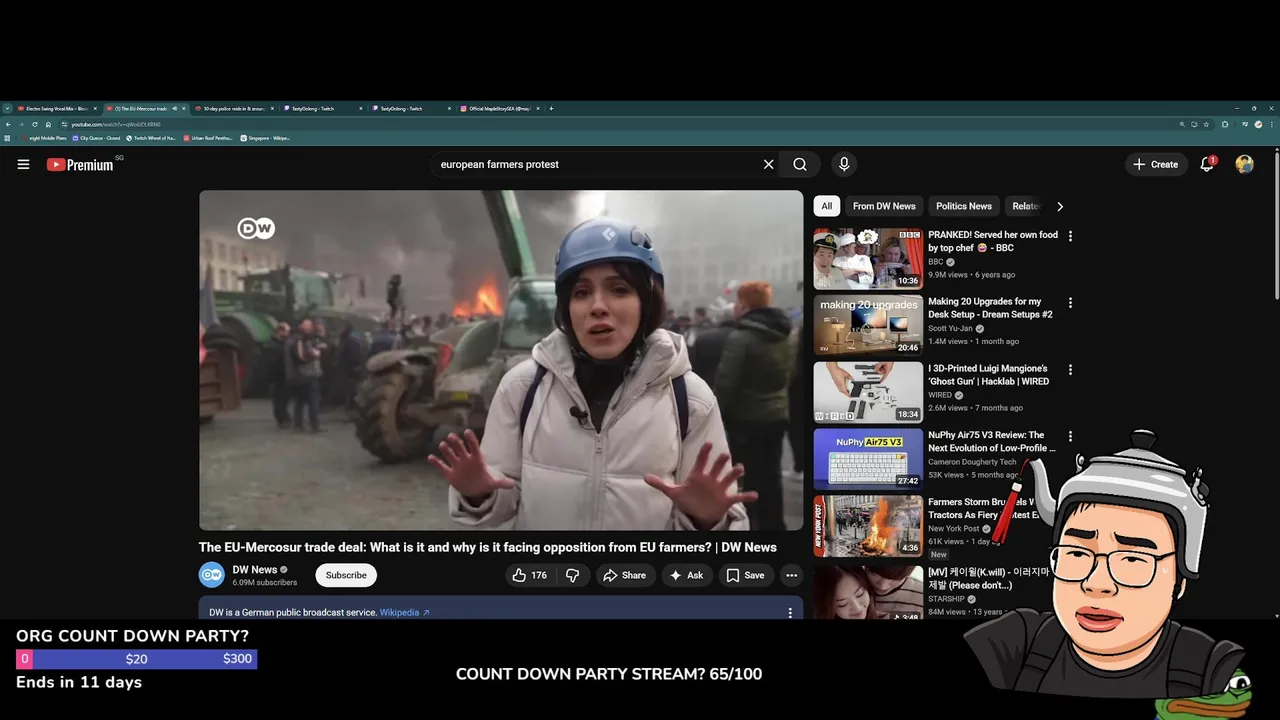Viewport: 1280px width, 720px height.
Task: Open Singapore - Wikipe... bookmark
Action: [x=265, y=138]
